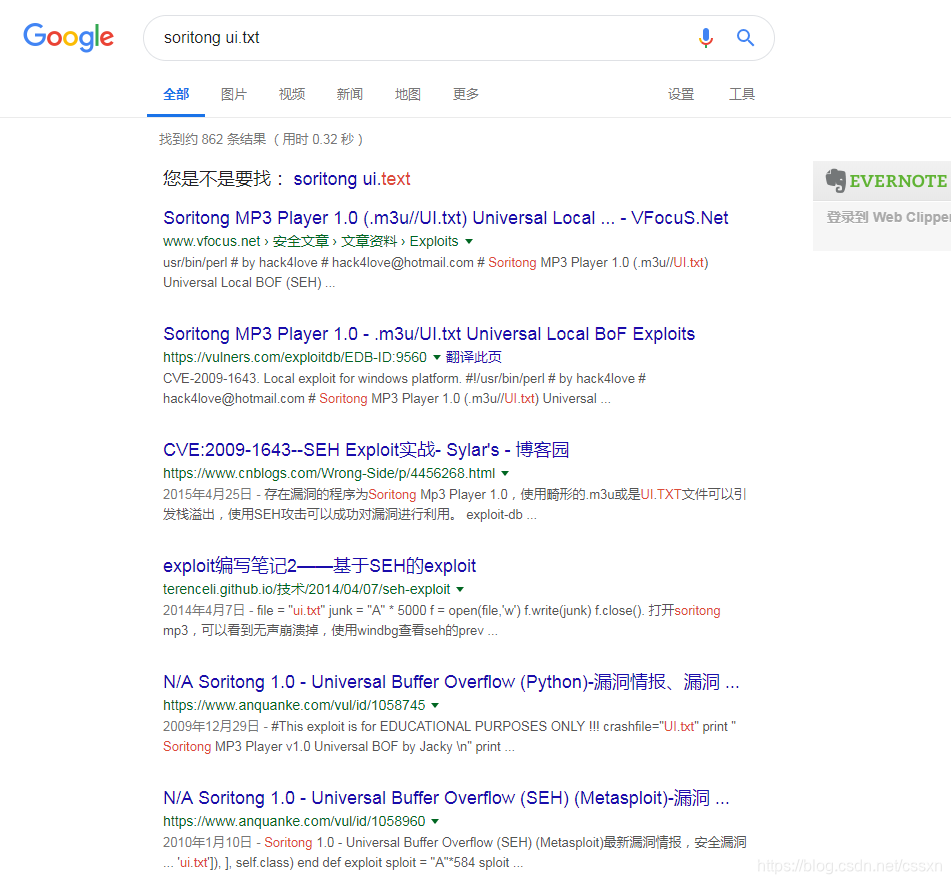Viewport: 951px width, 884px height.
Task: Click the EVERNOTE title in the side panel
Action: [x=898, y=181]
